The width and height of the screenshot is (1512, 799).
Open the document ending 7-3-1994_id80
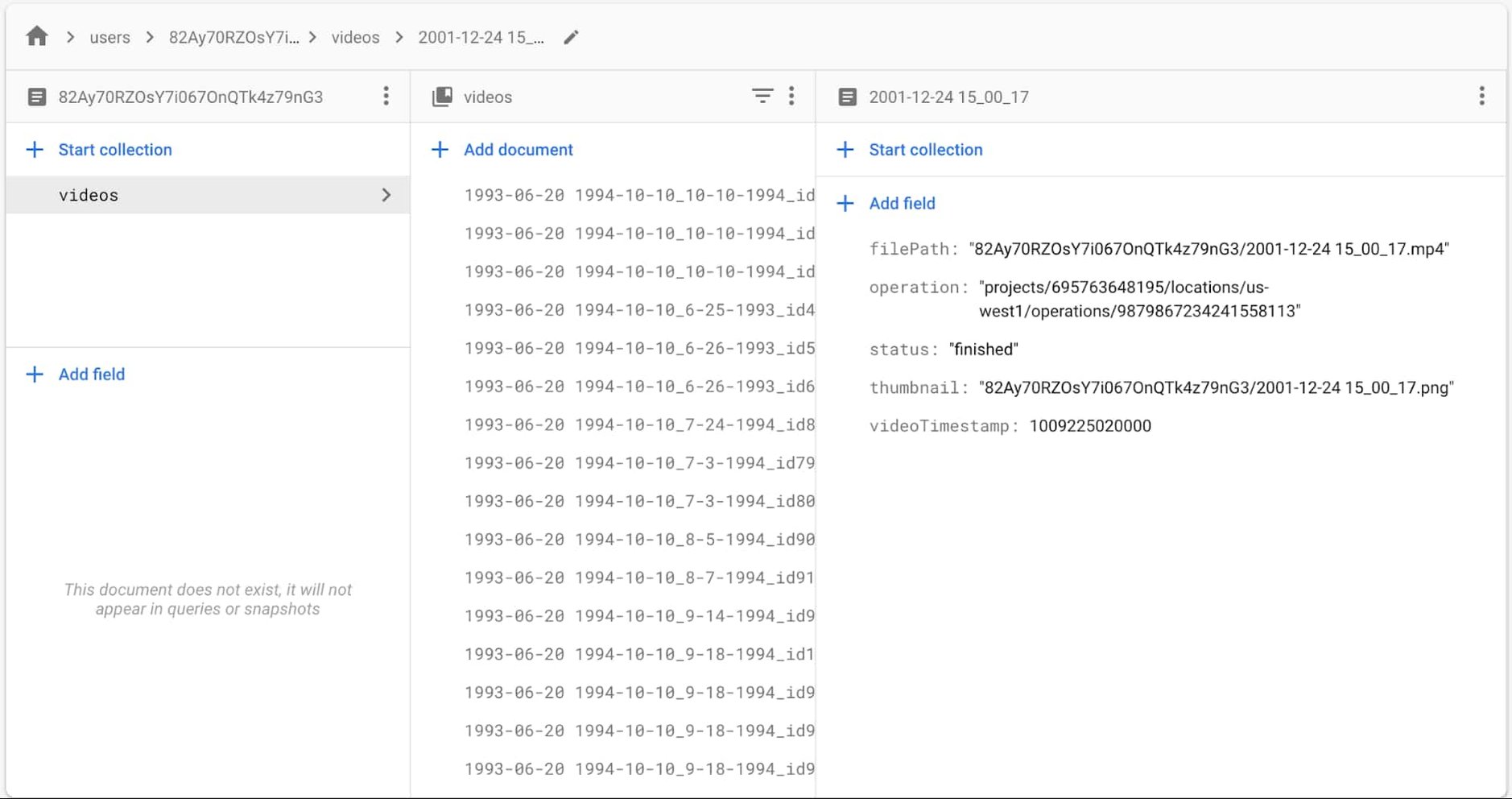pyautogui.click(x=639, y=501)
